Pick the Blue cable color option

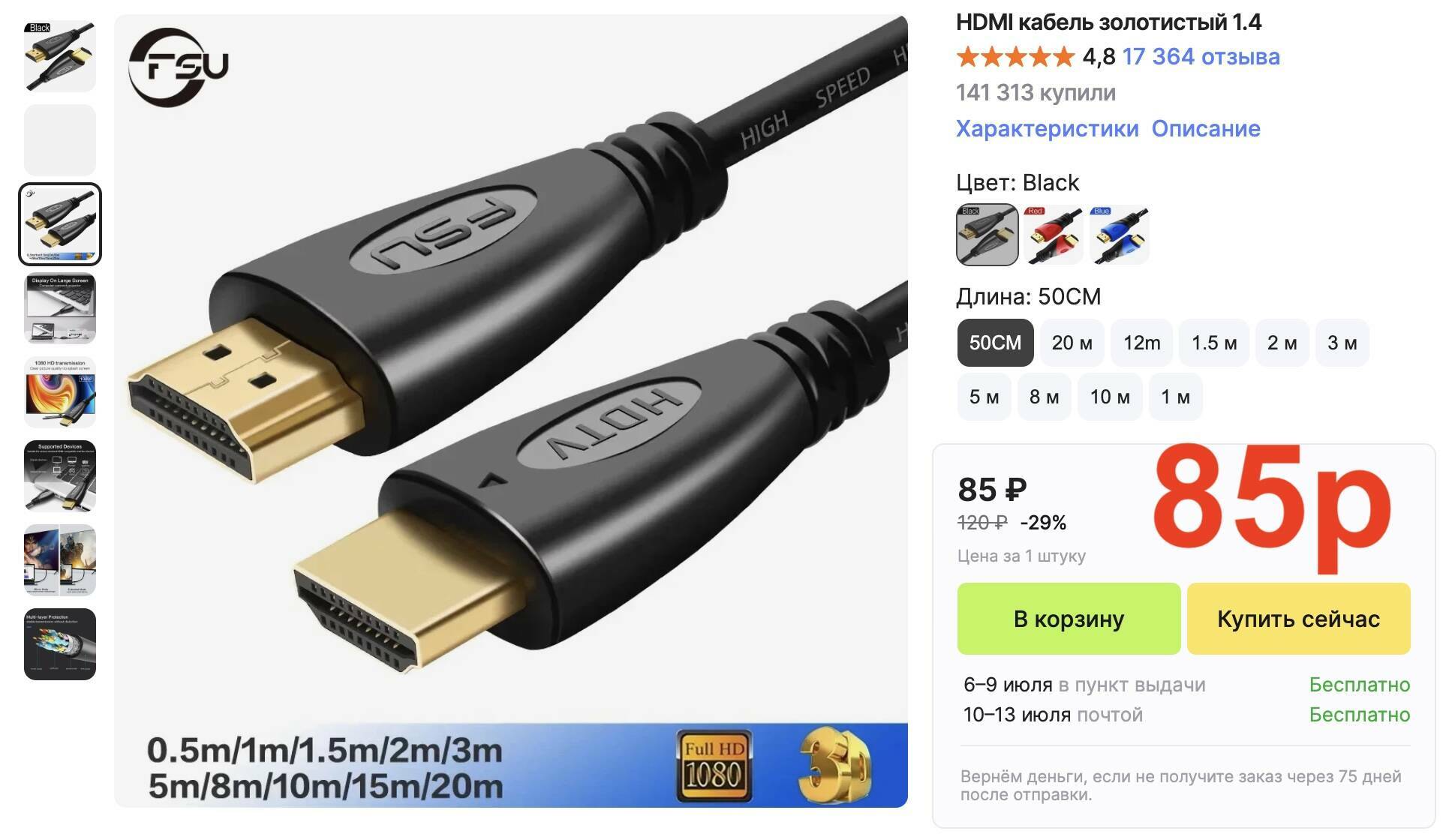coord(1119,235)
